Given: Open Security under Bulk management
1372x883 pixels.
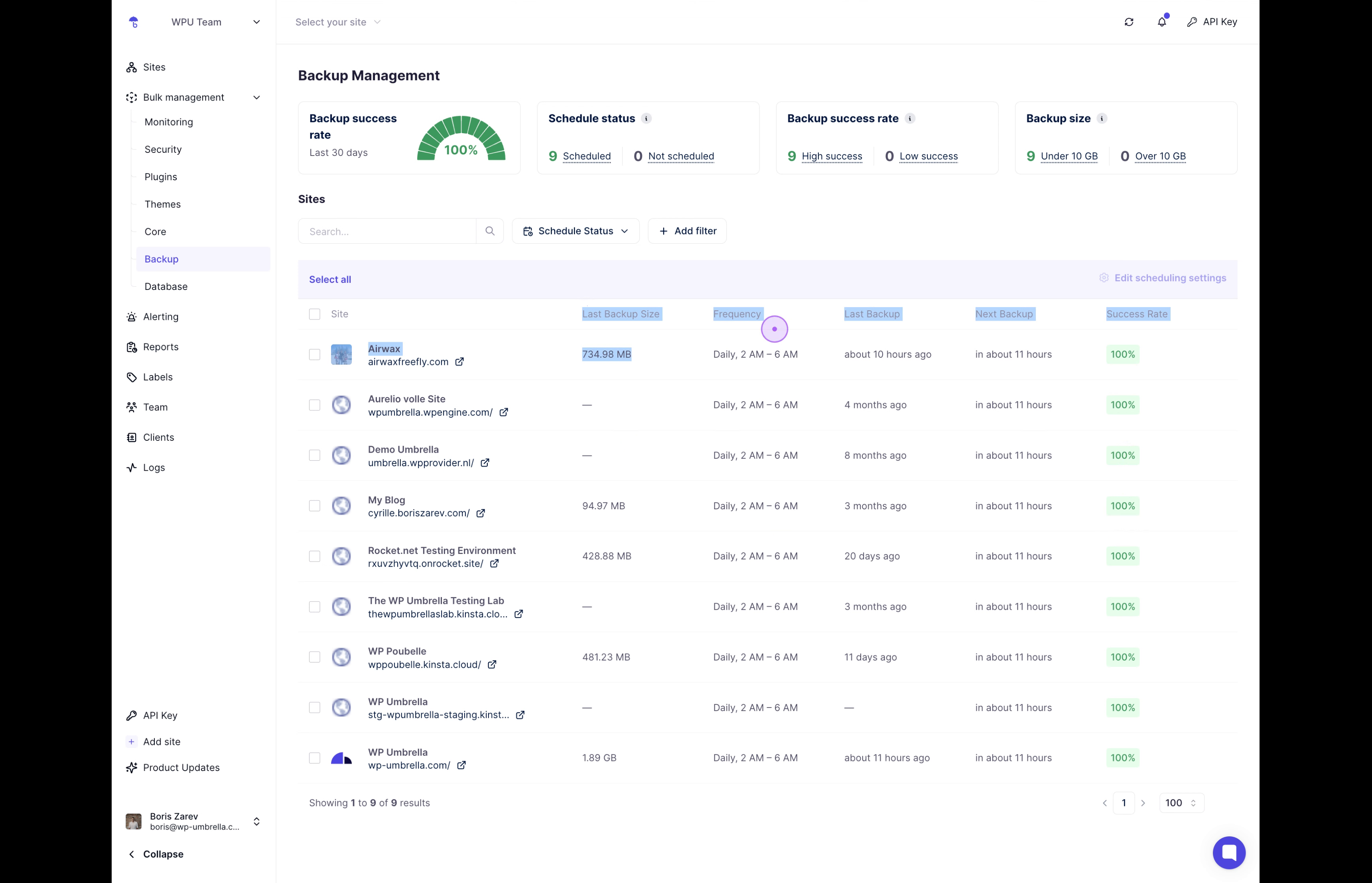Looking at the screenshot, I should 163,150.
